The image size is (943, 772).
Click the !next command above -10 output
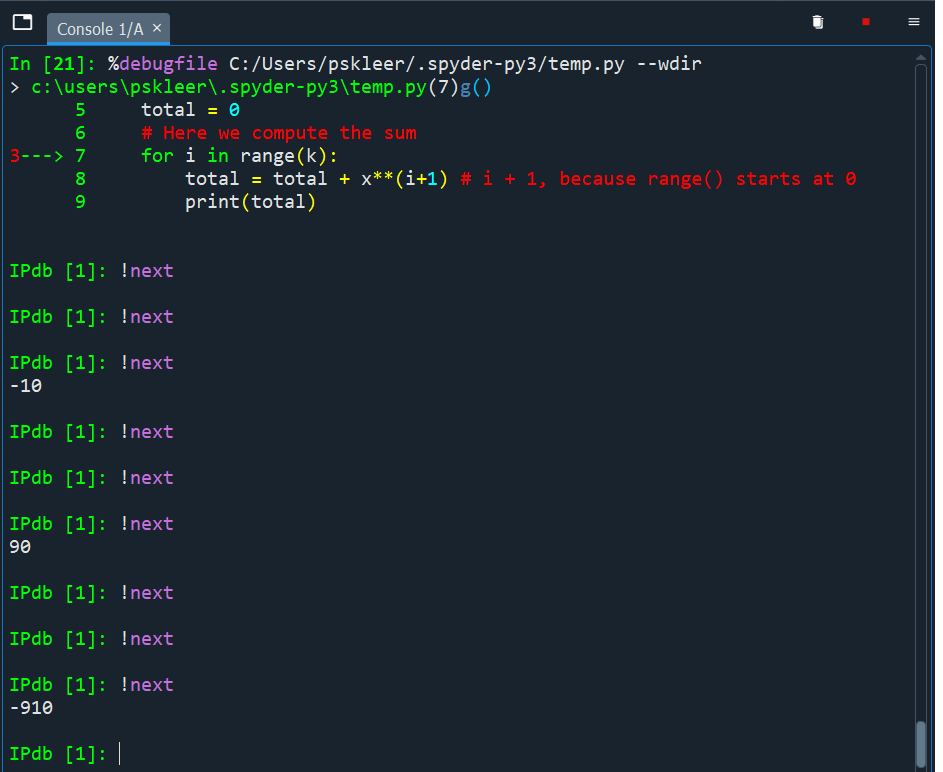pos(147,363)
